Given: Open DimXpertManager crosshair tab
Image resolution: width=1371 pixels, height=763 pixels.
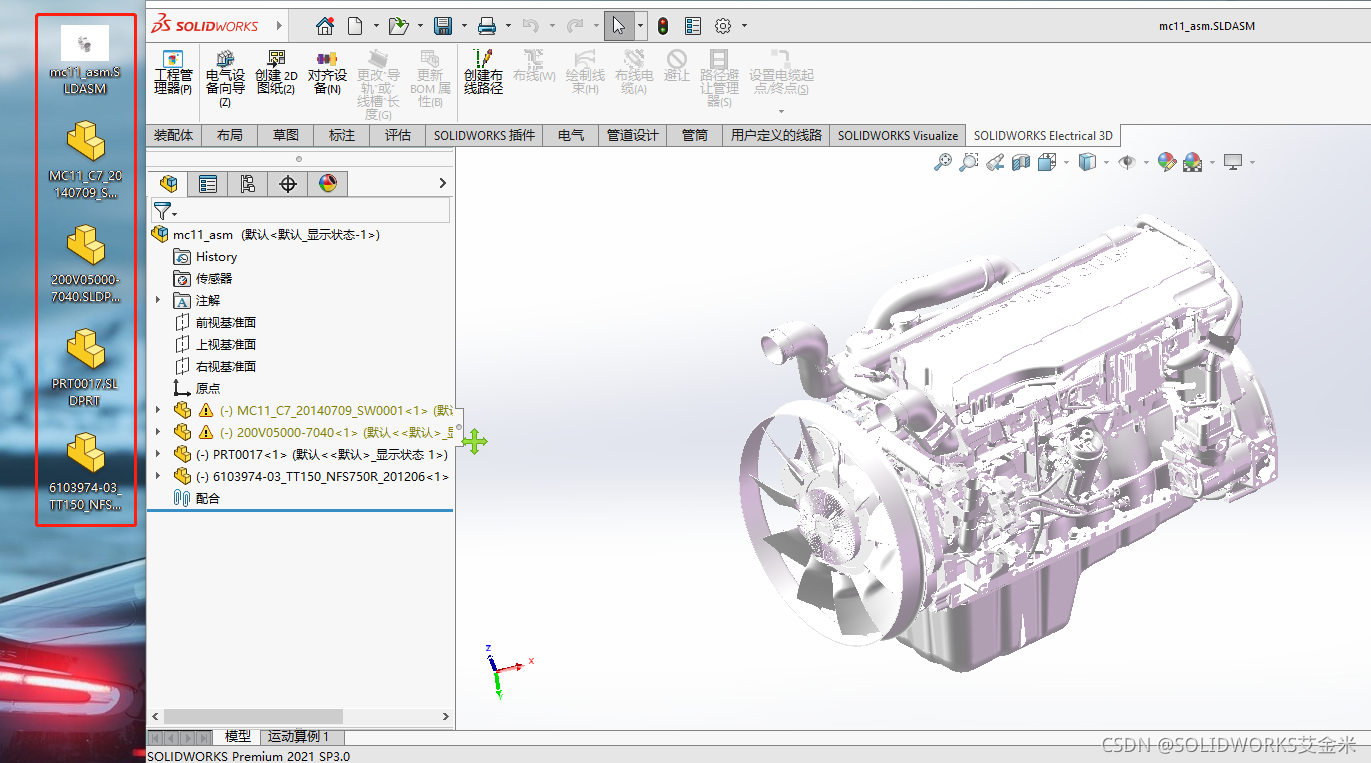Looking at the screenshot, I should (x=288, y=183).
